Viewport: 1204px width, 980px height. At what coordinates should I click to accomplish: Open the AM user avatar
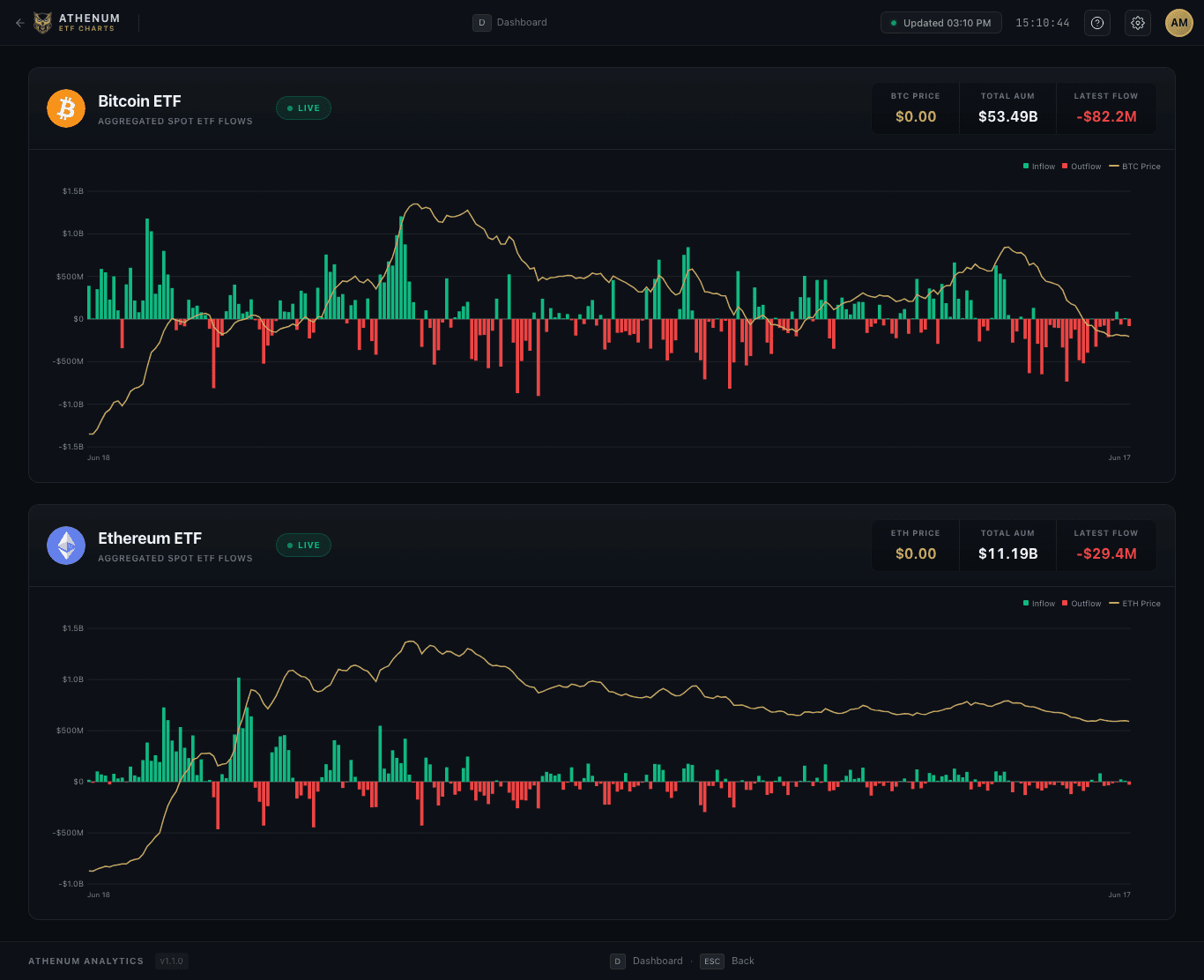point(1179,23)
